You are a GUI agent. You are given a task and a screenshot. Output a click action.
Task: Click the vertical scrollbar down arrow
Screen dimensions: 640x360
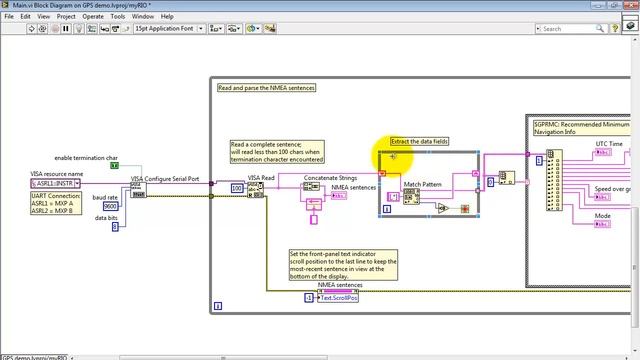click(x=635, y=350)
